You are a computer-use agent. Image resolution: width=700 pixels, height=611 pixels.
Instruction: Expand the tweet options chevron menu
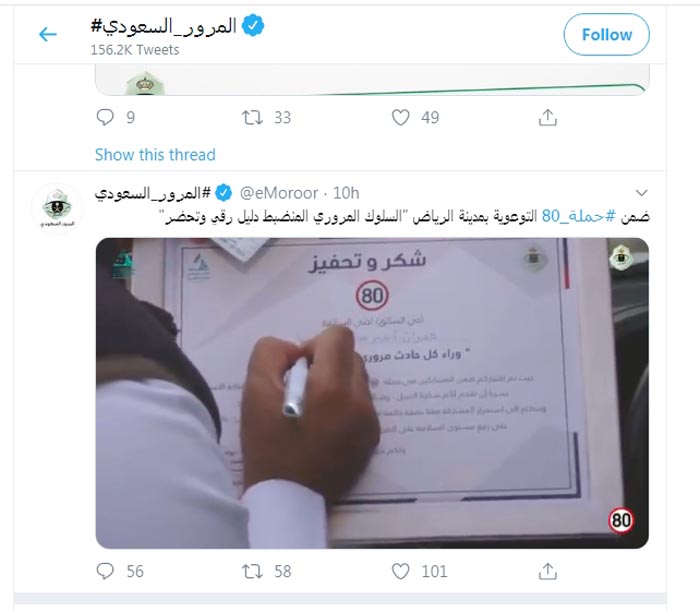[x=641, y=193]
